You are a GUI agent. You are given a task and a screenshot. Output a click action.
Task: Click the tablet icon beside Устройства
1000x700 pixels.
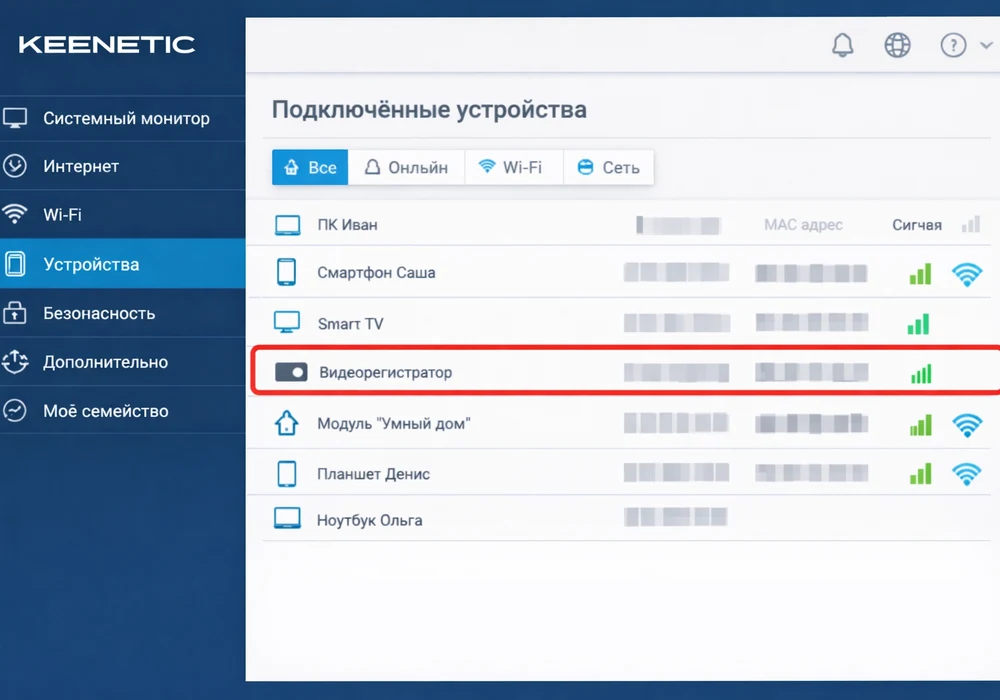pos(15,263)
